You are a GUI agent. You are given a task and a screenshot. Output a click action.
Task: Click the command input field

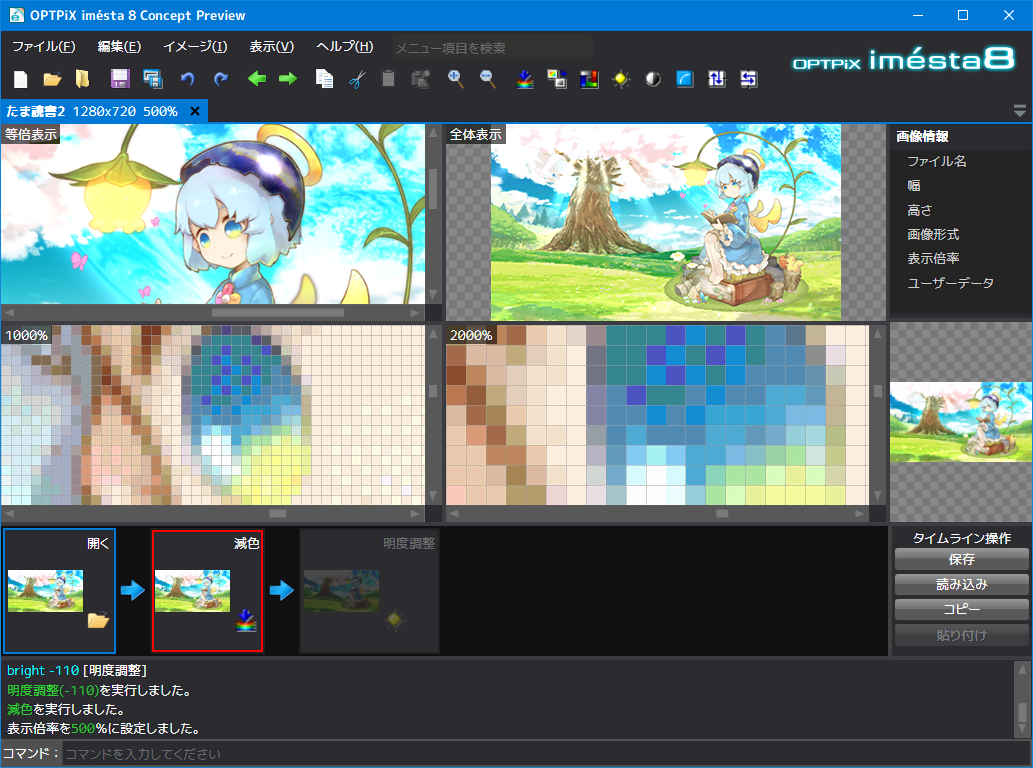tap(547, 754)
